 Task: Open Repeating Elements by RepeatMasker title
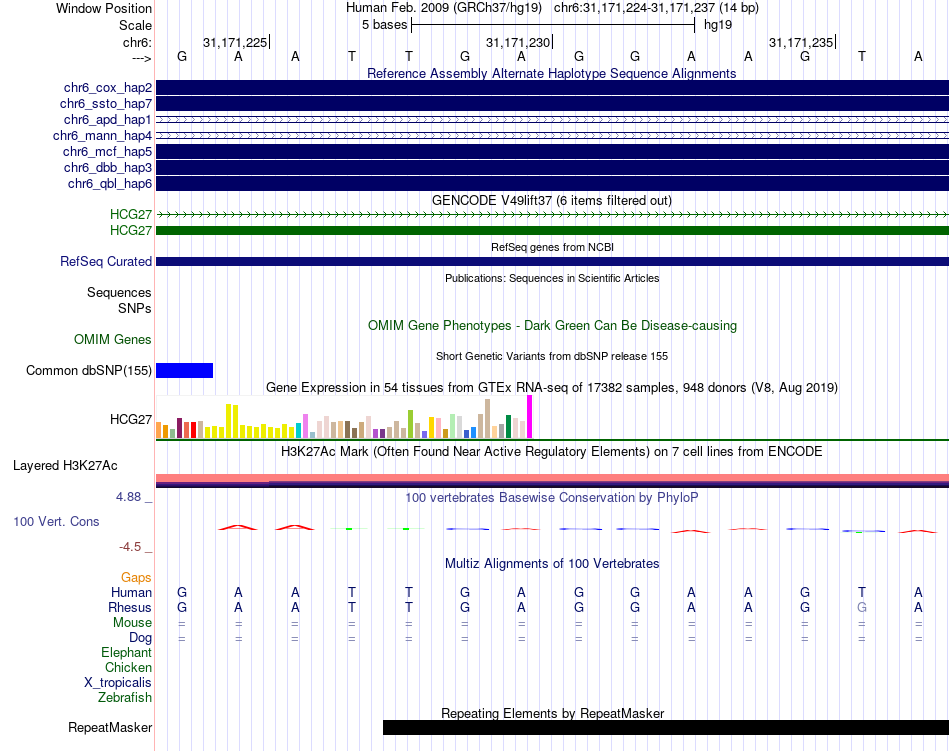click(553, 713)
